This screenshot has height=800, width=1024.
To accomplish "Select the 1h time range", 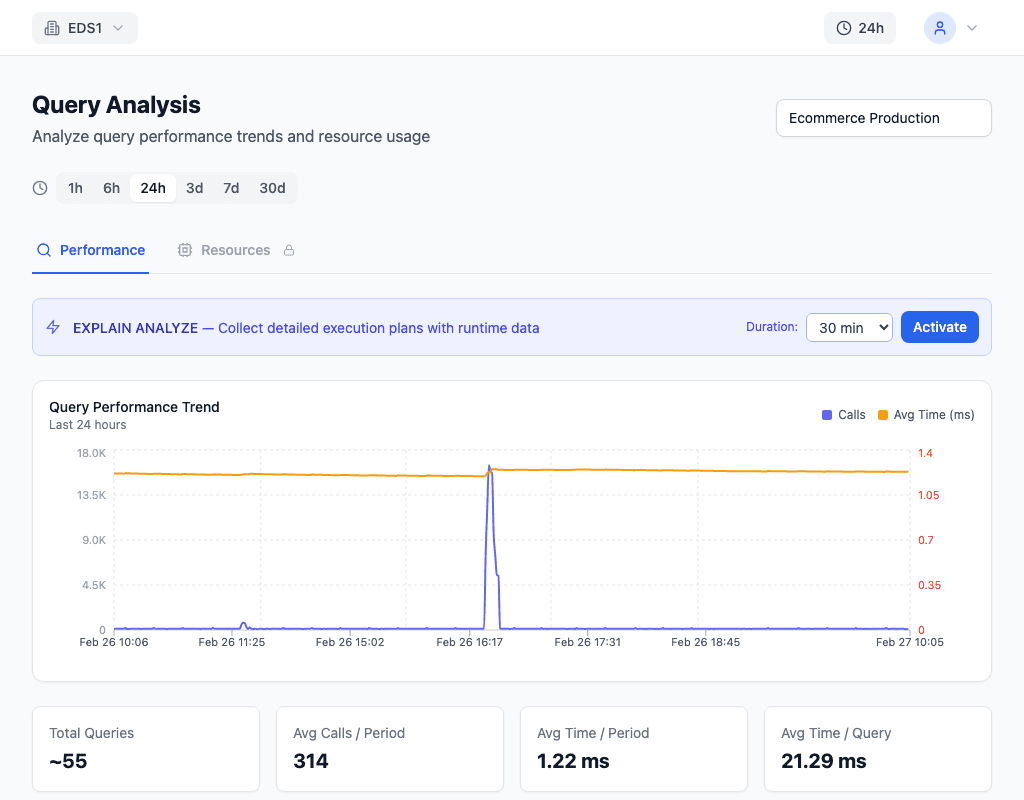I will [x=75, y=188].
